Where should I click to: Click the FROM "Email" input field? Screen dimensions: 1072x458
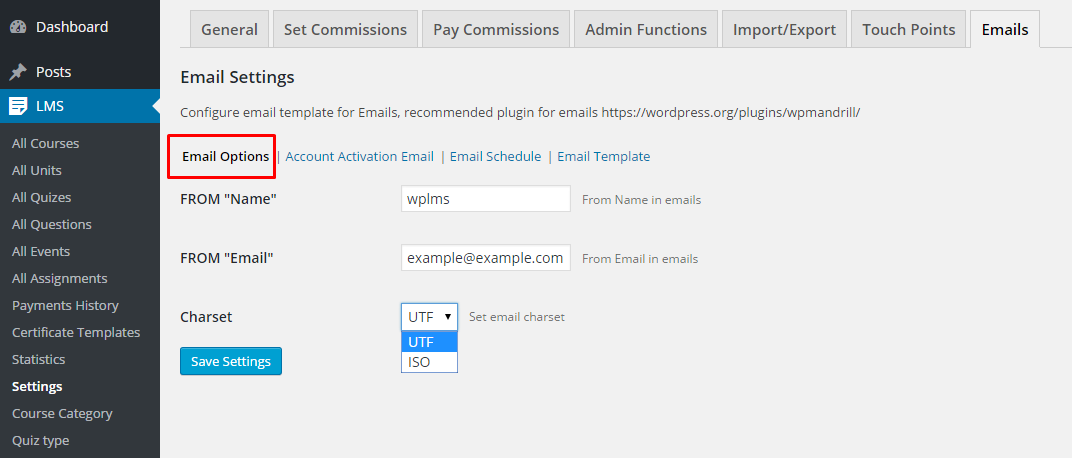coord(486,258)
